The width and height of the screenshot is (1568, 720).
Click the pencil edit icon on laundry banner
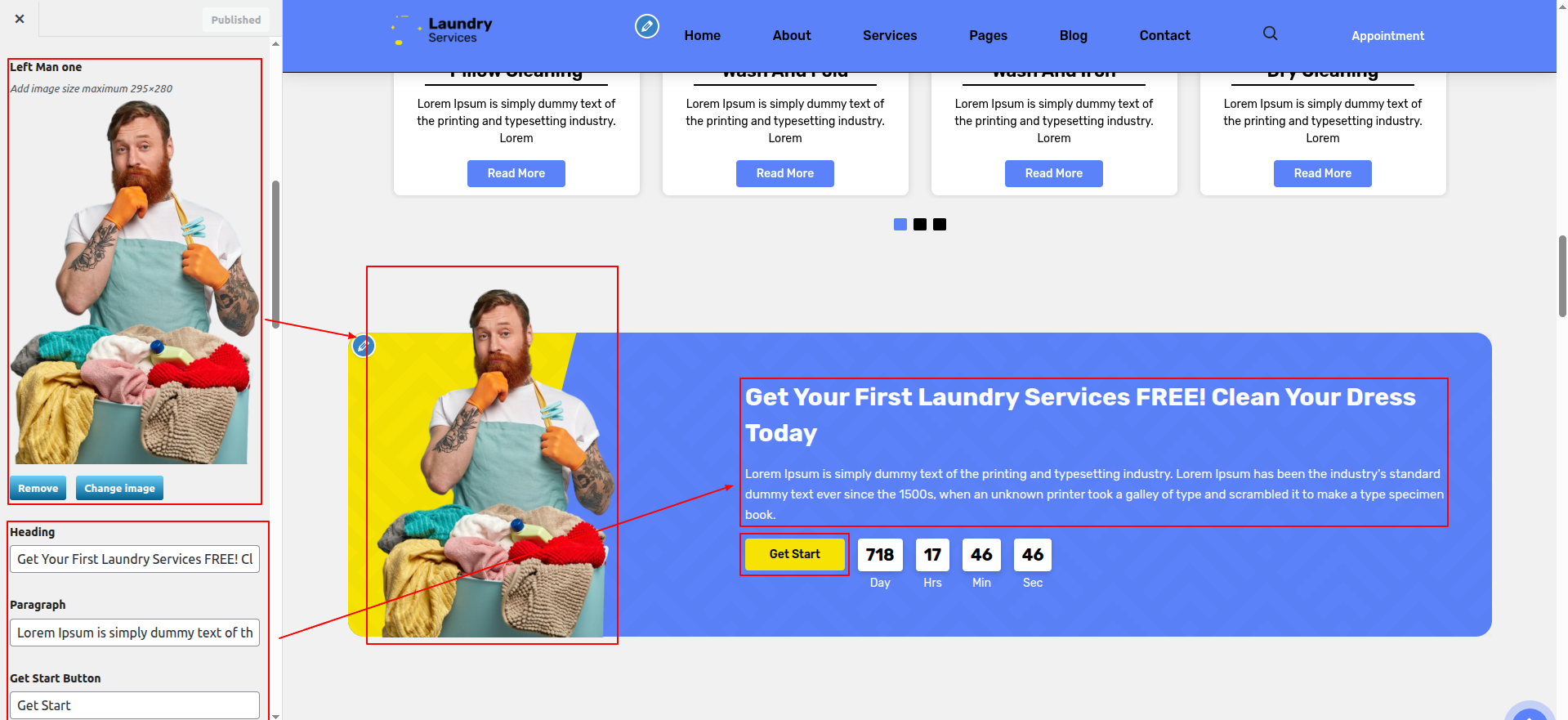(364, 346)
